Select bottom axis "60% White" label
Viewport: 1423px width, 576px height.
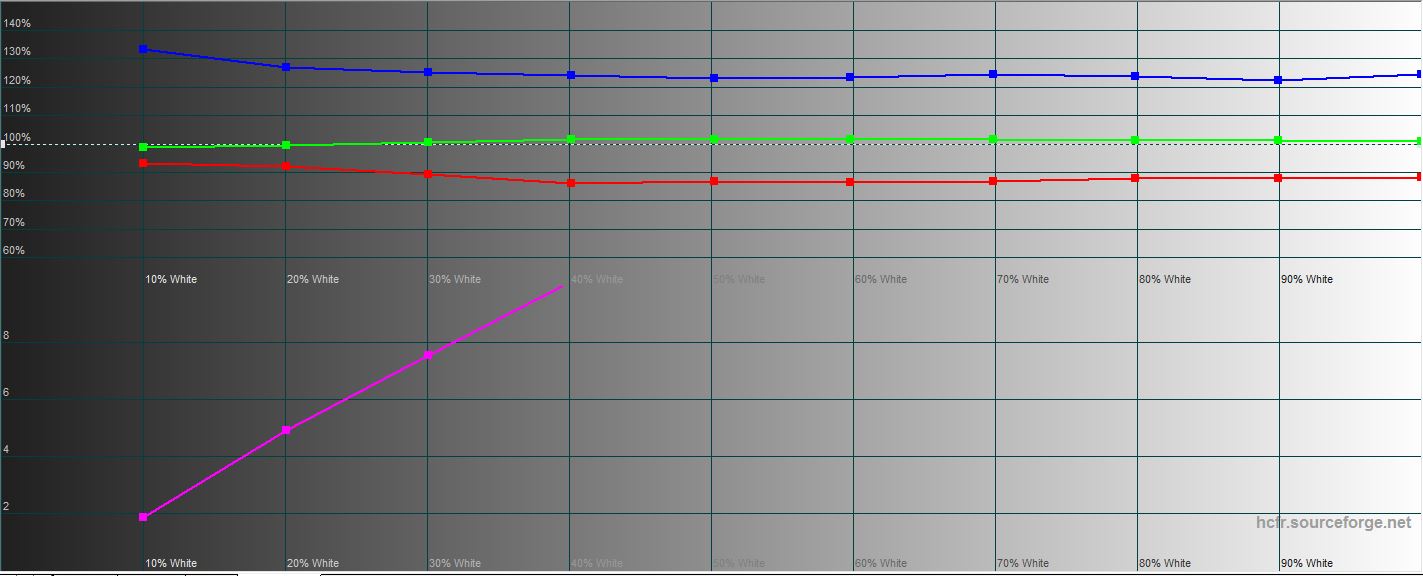[x=881, y=563]
